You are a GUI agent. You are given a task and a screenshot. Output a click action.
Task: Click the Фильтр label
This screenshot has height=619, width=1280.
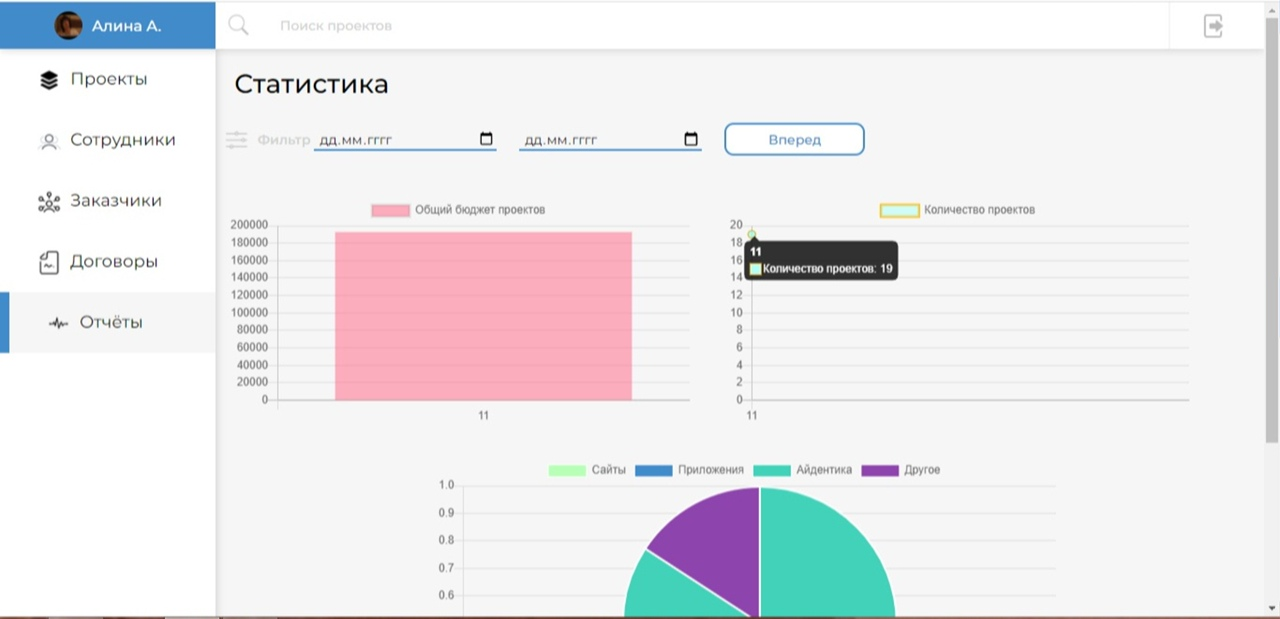click(284, 140)
